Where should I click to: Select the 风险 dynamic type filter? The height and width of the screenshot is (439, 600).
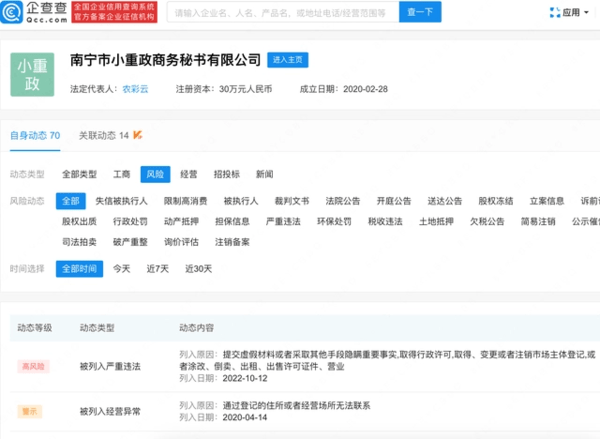point(155,175)
